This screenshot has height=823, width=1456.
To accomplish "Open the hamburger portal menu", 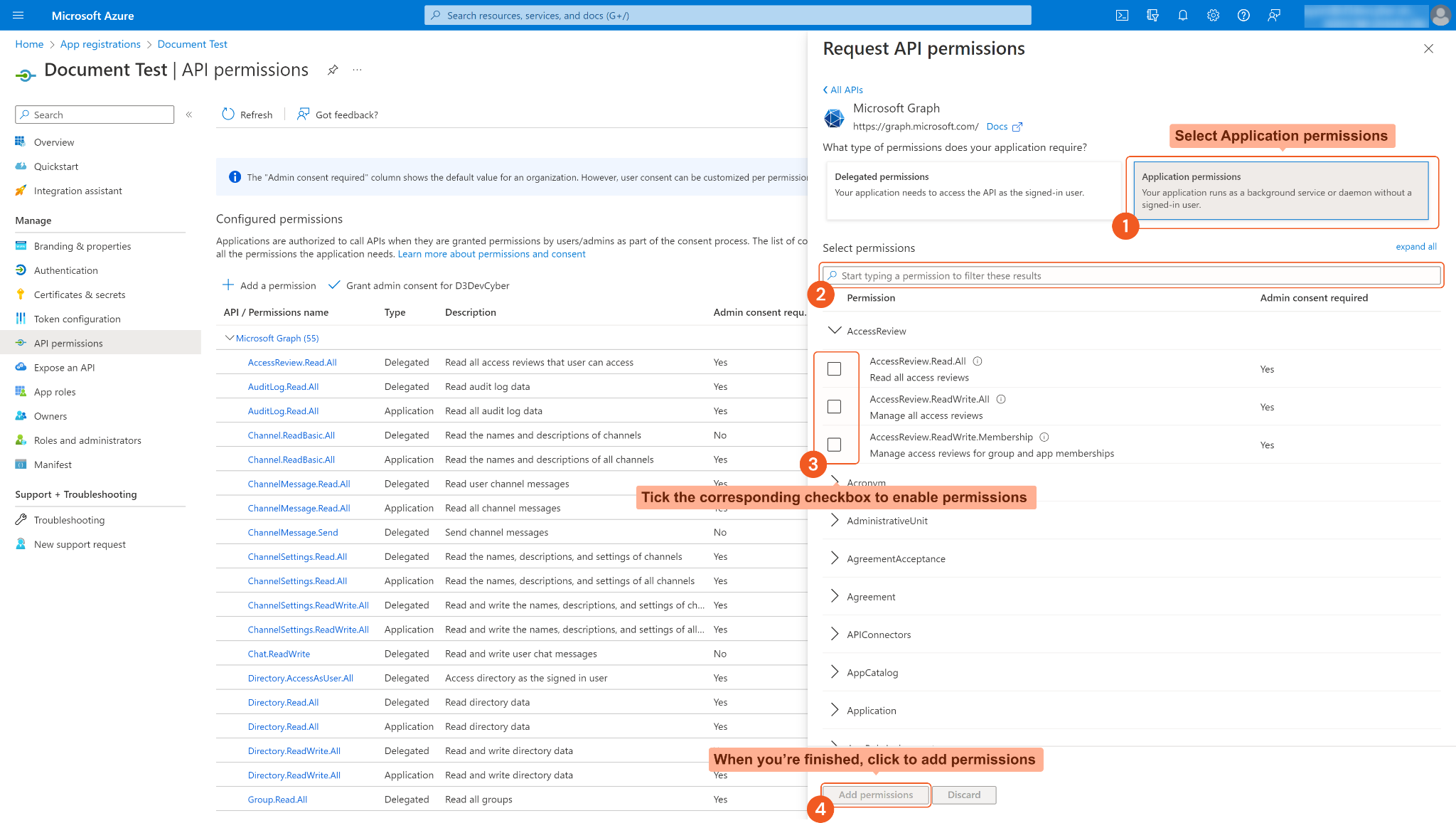I will coord(18,16).
